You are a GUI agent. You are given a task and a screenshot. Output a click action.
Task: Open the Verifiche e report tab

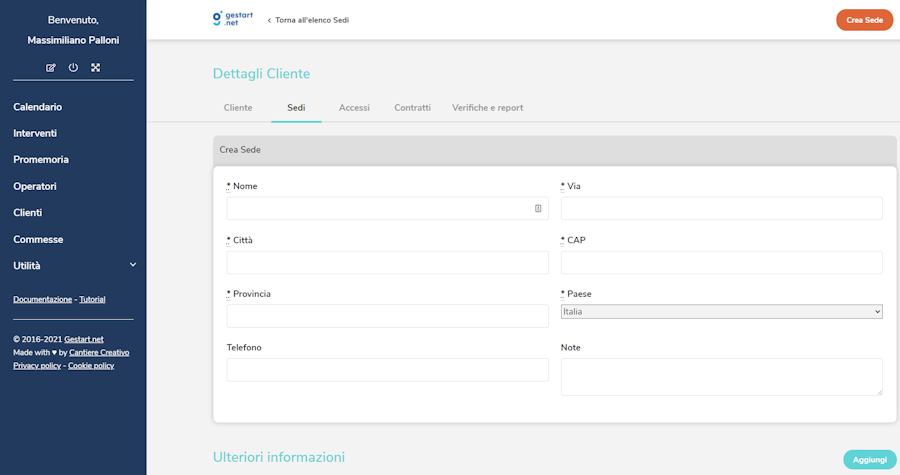[487, 108]
